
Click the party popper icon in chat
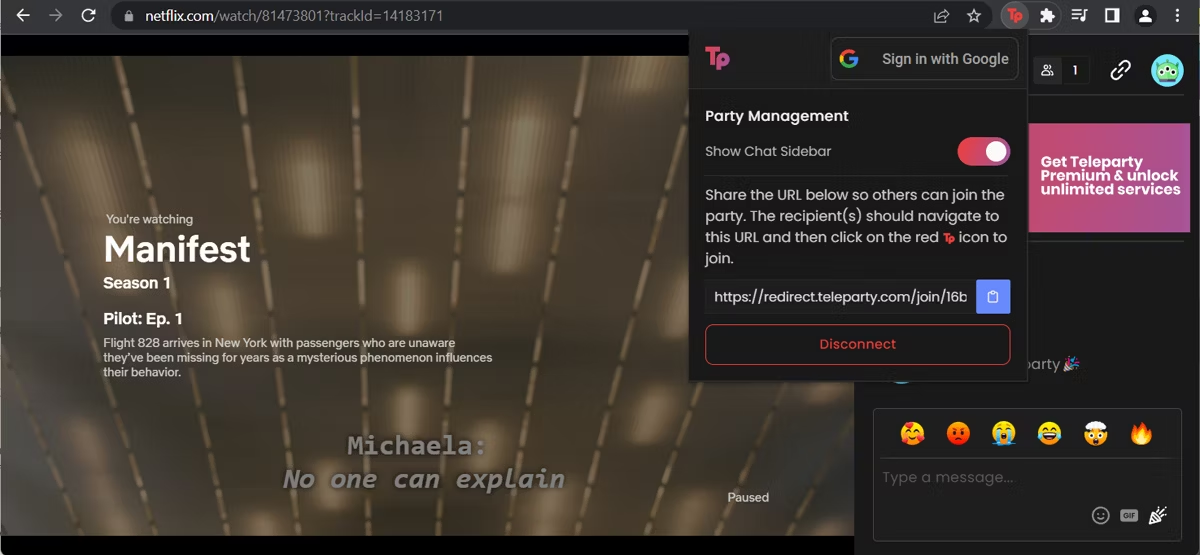click(x=1158, y=515)
